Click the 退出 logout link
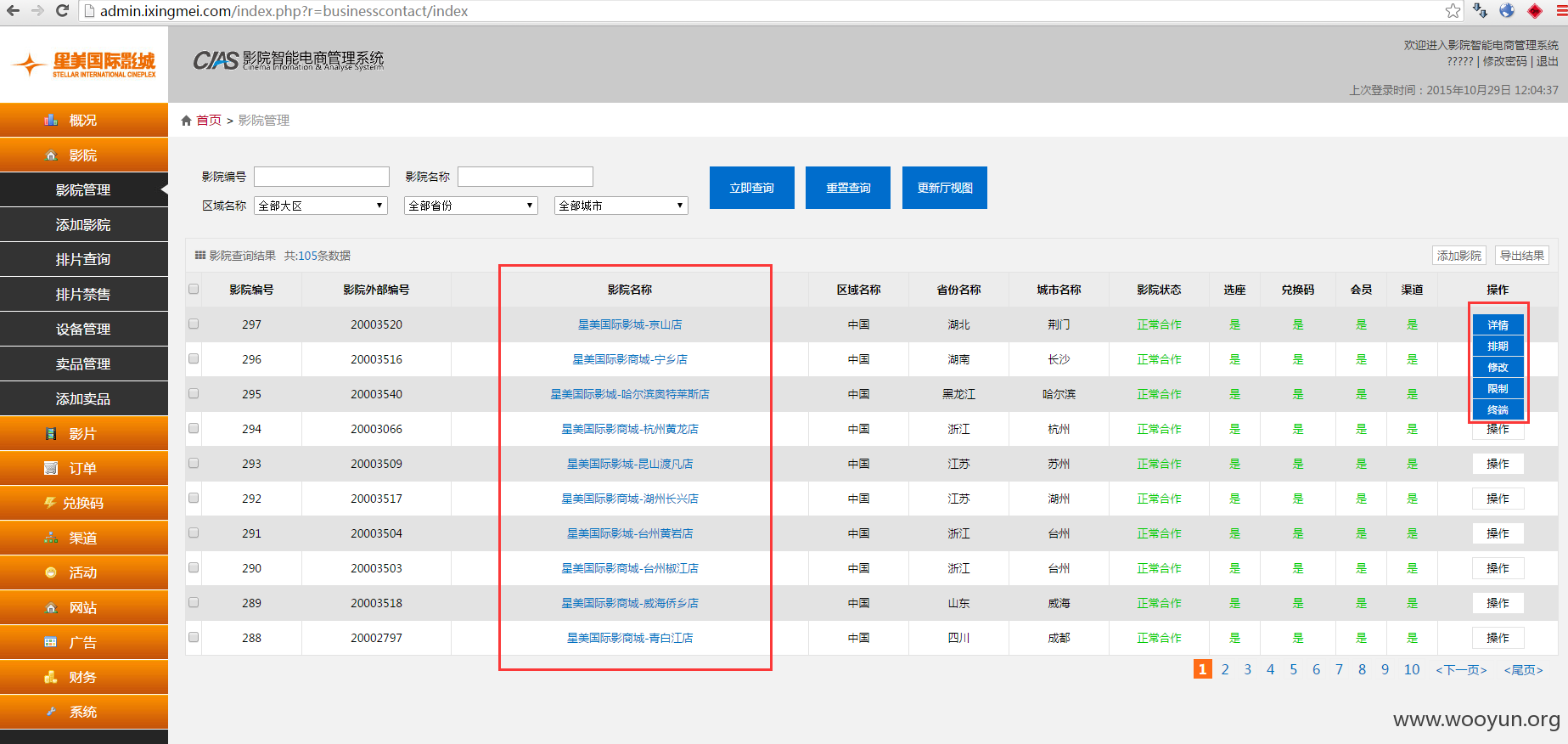Viewport: 1568px width, 744px height. pos(1548,61)
